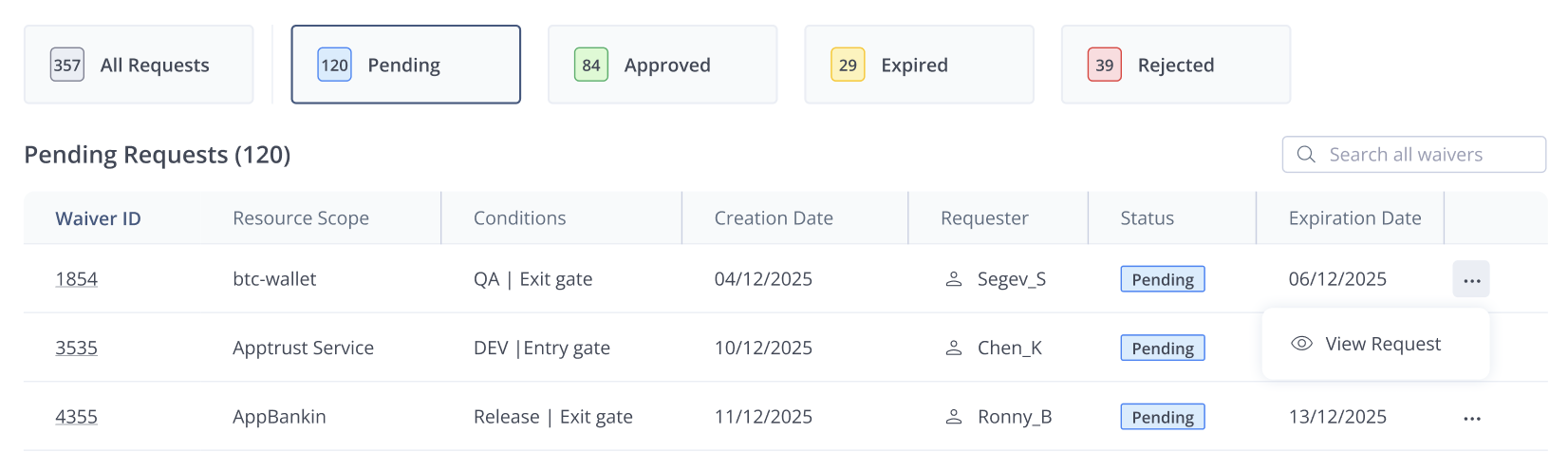Open waiver ID 1854 link
The image size is (1568, 452).
pyautogui.click(x=77, y=279)
